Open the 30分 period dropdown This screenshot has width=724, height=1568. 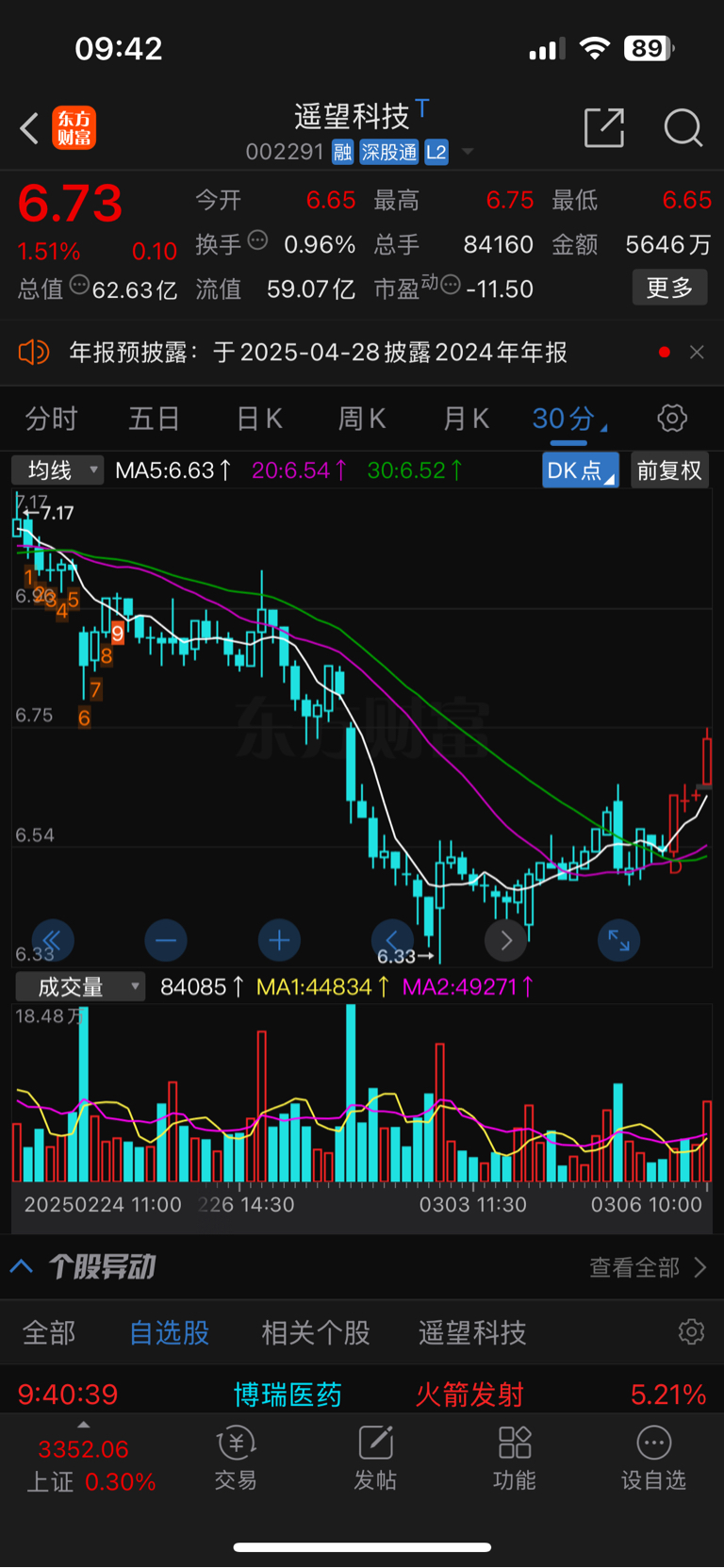[568, 419]
